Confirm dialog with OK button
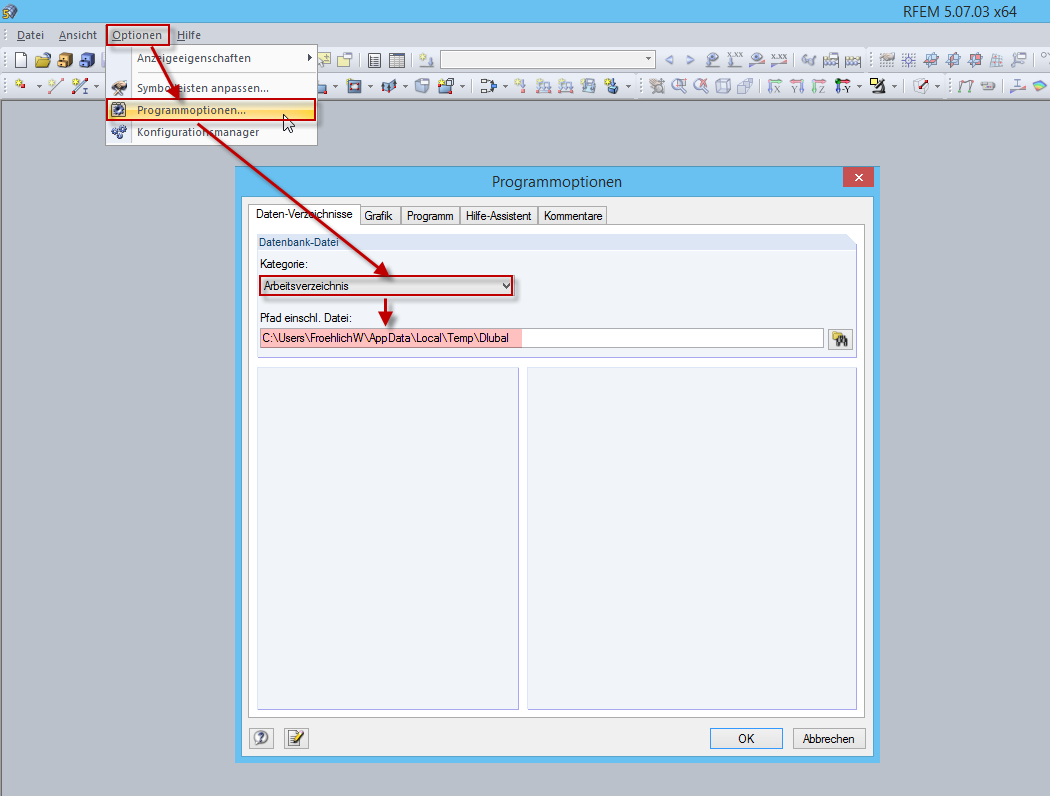Viewport: 1050px width, 796px height. 746,738
